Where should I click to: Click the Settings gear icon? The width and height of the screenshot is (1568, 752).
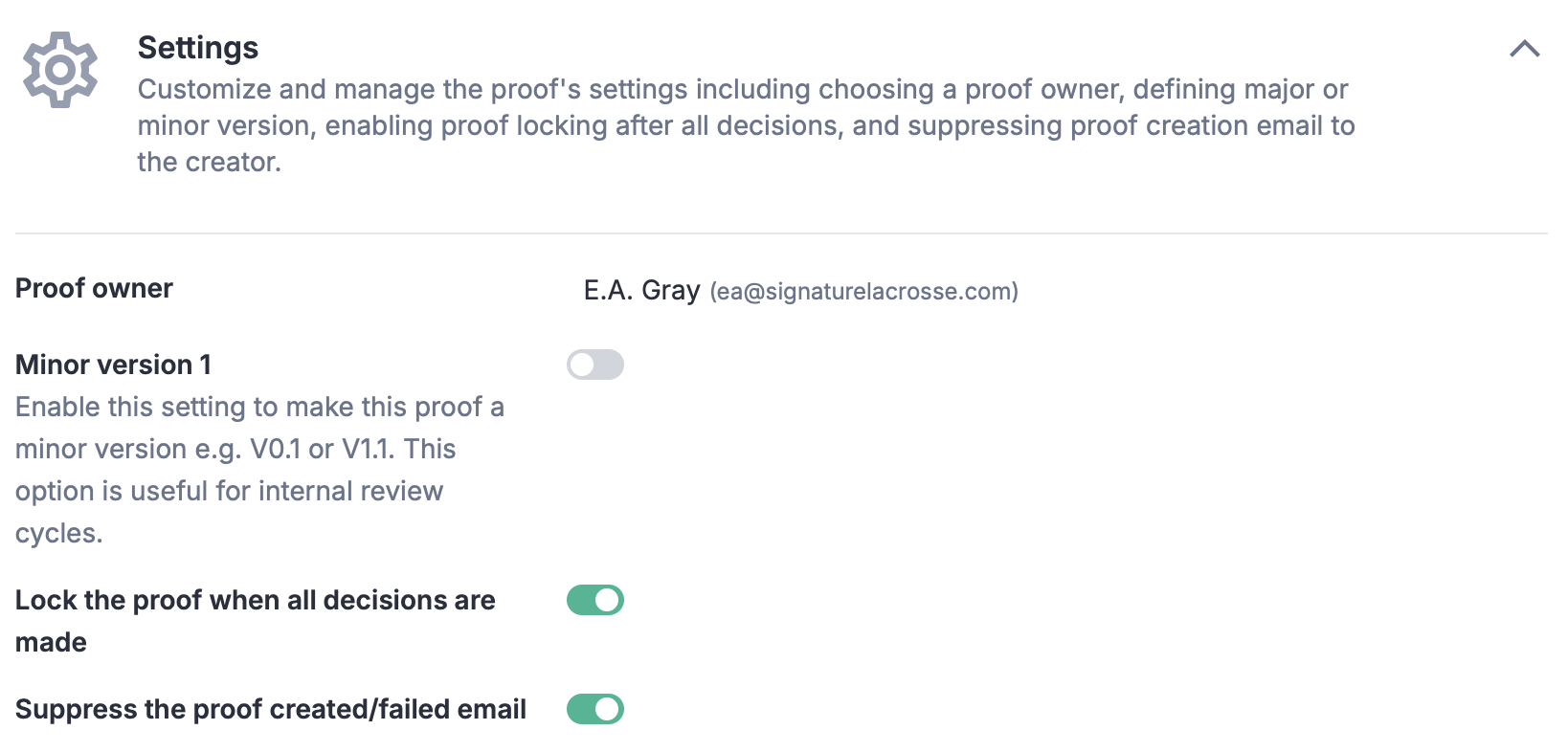[60, 69]
